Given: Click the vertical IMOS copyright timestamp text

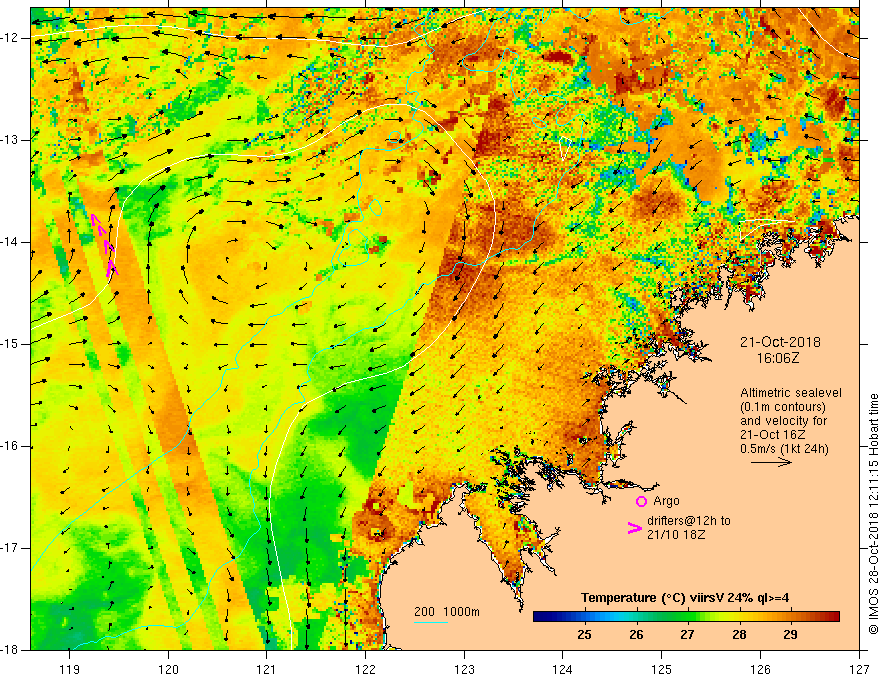Looking at the screenshot, I should (x=873, y=514).
